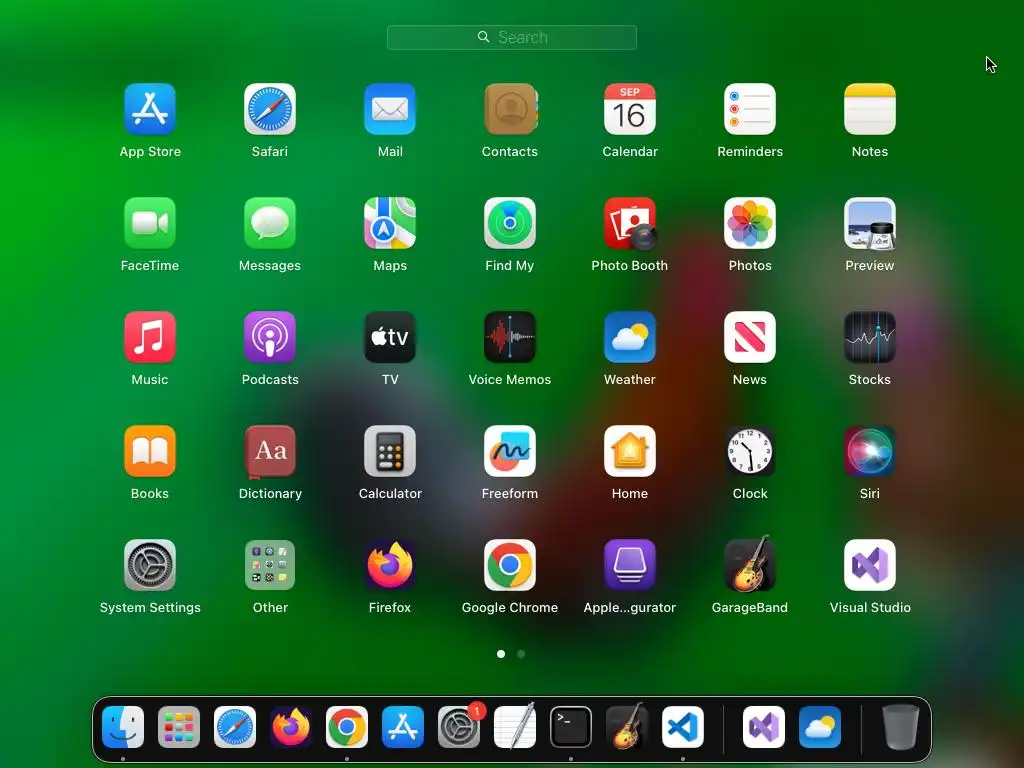Open Firefox from the Dock

291,727
